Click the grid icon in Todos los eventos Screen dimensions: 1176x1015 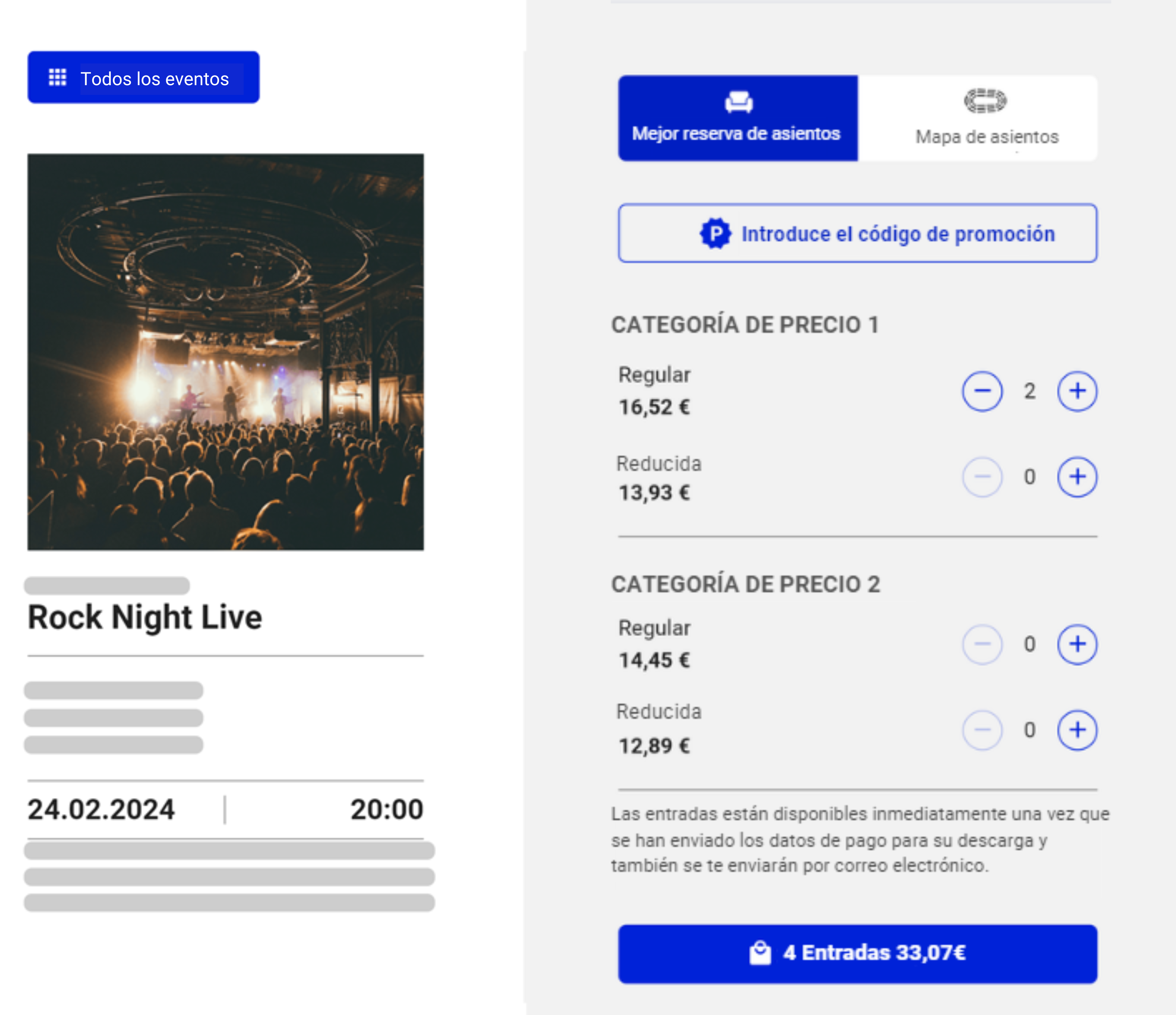[57, 77]
